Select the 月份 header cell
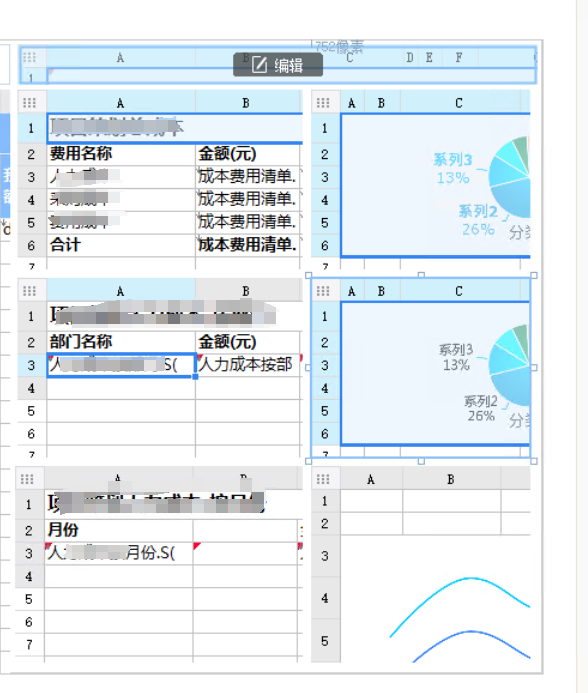This screenshot has height=693, width=588. click(118, 530)
